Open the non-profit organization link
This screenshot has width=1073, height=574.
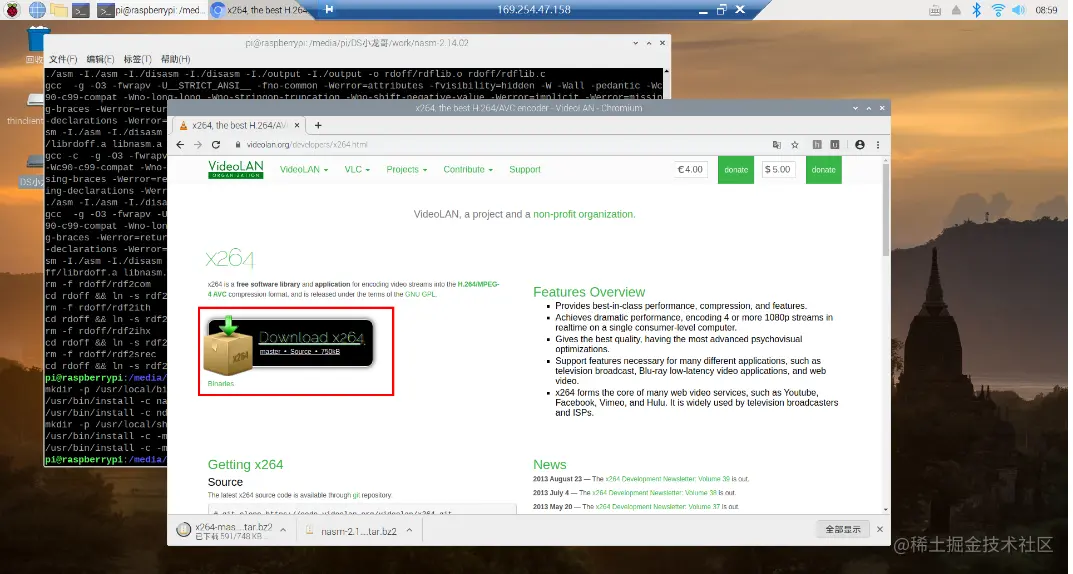click(x=584, y=214)
